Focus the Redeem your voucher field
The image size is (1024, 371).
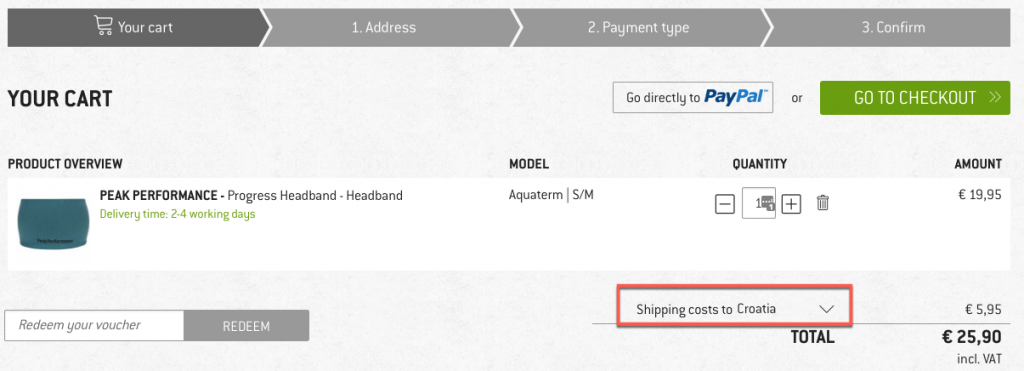(x=94, y=325)
